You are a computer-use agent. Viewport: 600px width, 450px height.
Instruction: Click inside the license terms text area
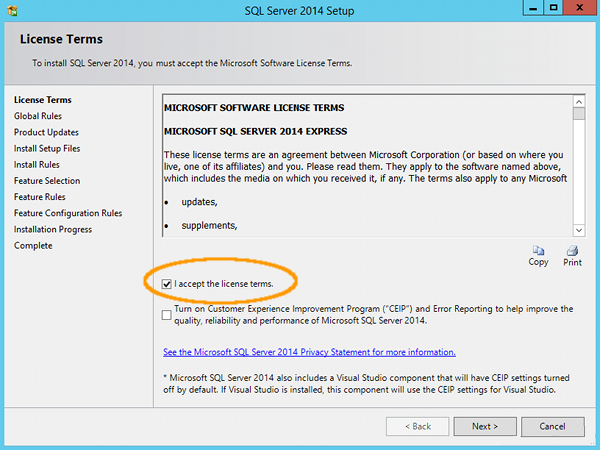(x=368, y=166)
